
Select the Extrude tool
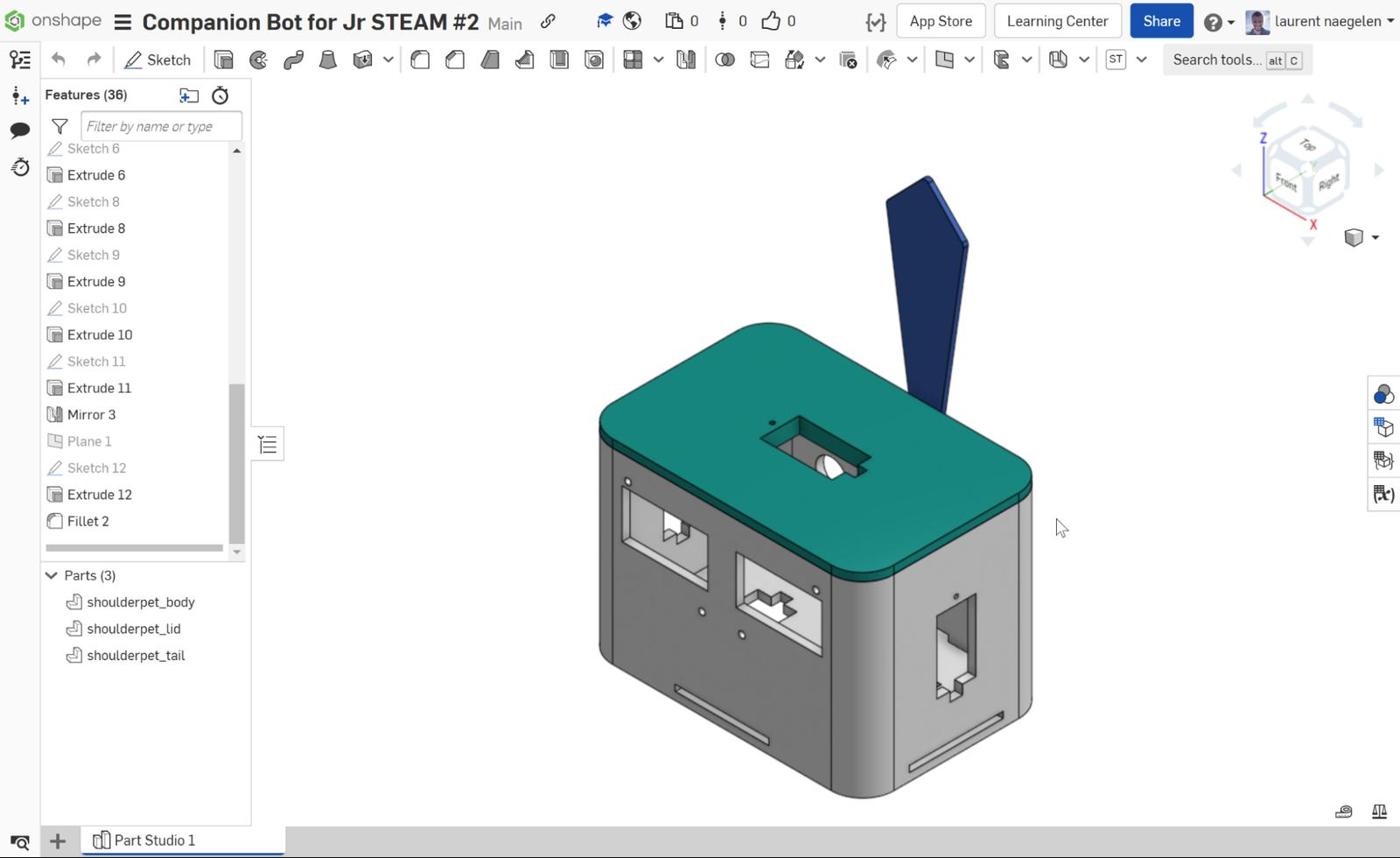coord(223,60)
